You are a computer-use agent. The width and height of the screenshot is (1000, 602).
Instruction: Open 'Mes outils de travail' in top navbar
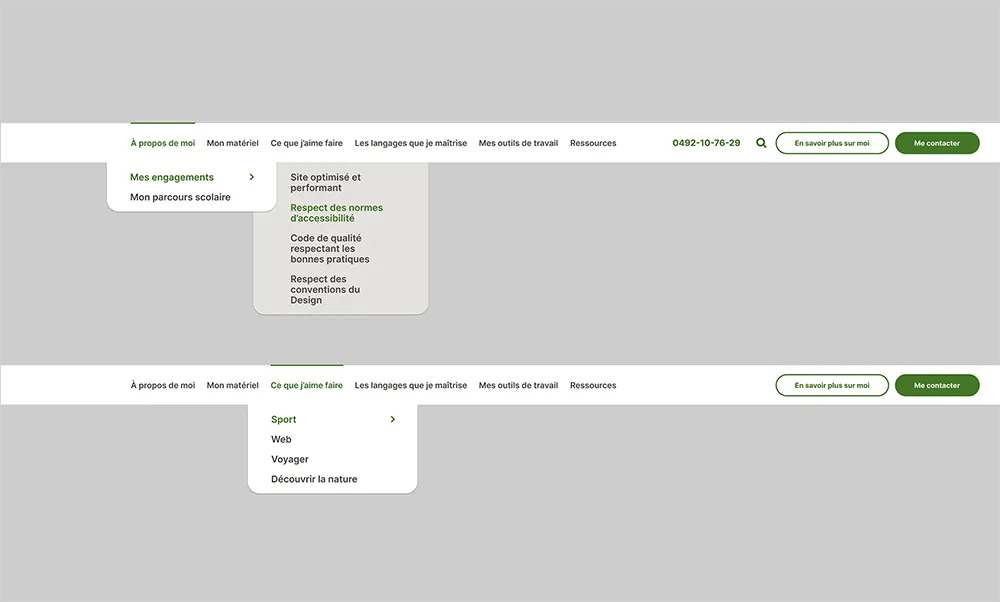(518, 143)
